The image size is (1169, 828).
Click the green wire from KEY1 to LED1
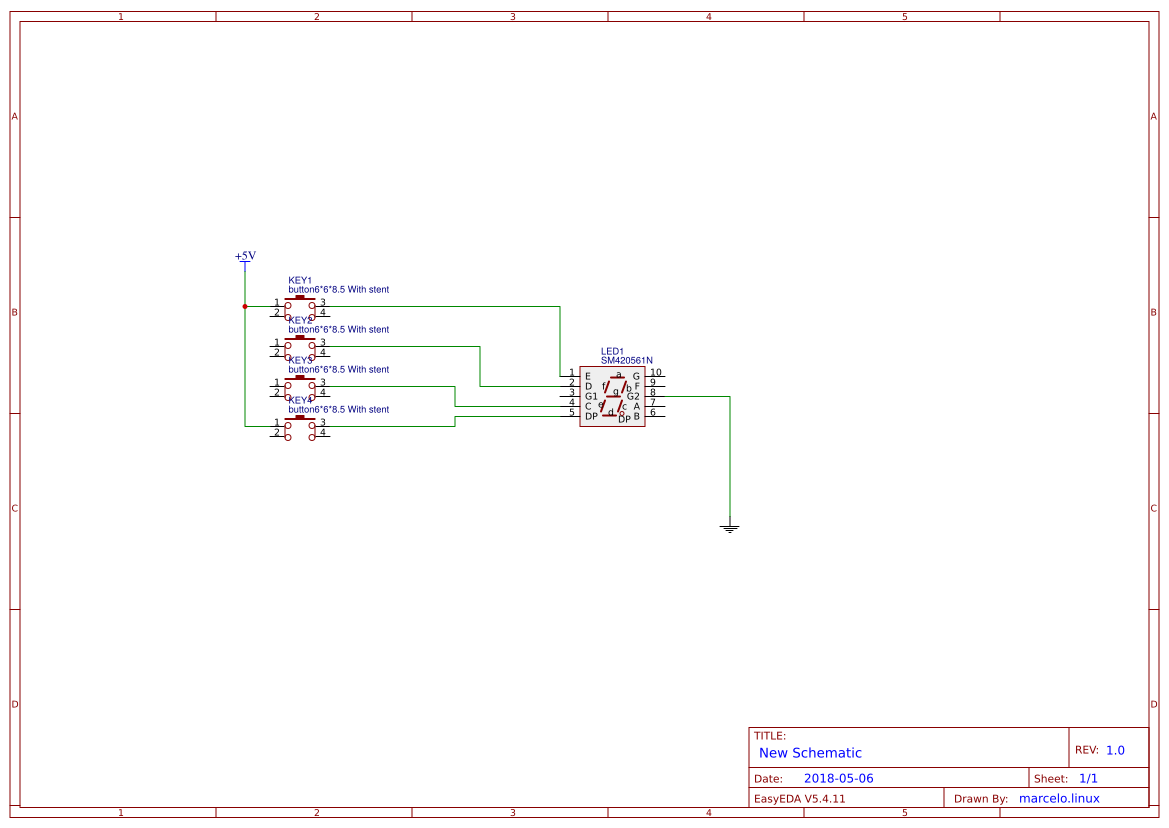(450, 306)
